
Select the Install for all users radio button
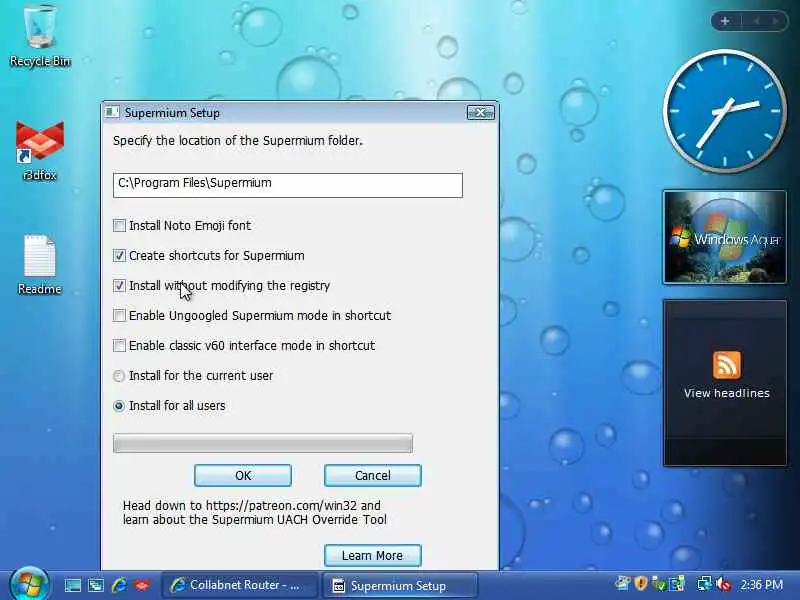coord(119,406)
